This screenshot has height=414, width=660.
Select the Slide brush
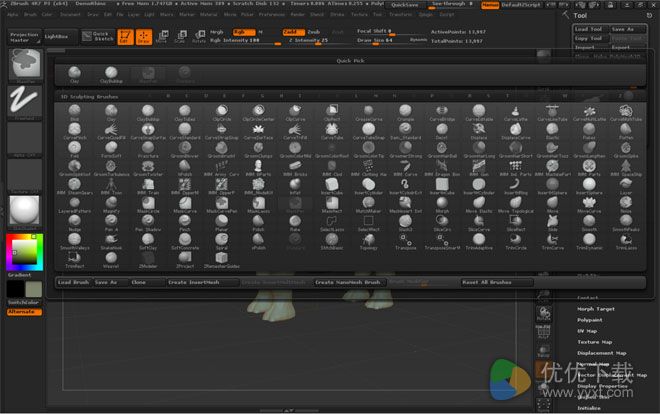(x=552, y=223)
